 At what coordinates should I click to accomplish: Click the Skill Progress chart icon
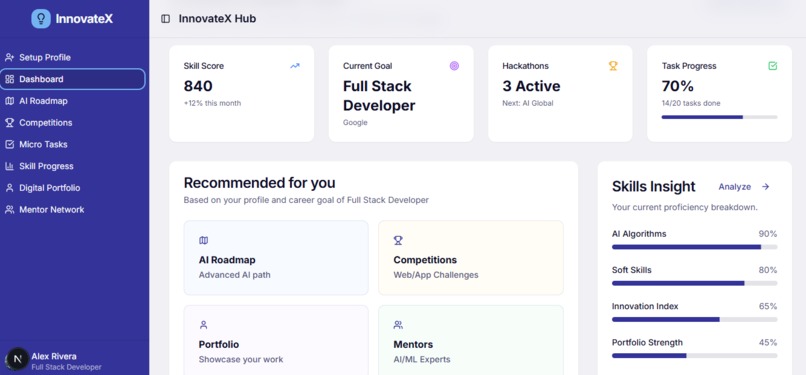pos(9,166)
